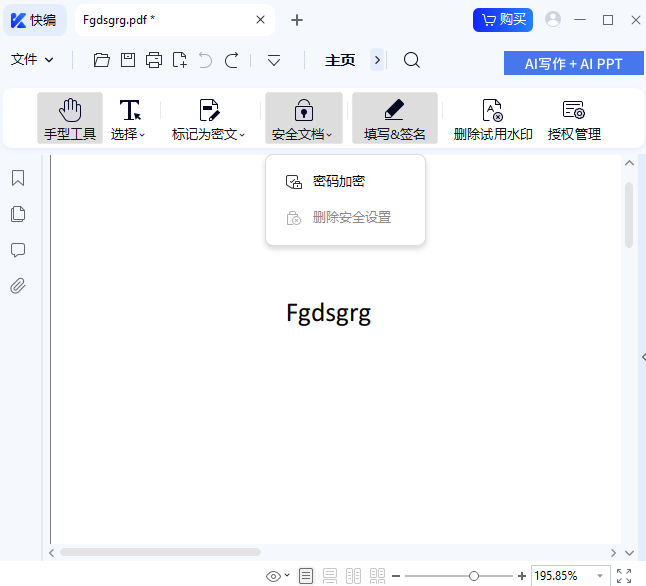646x586 pixels.
Task: Open the comments panel in left sidebar
Action: coord(18,250)
